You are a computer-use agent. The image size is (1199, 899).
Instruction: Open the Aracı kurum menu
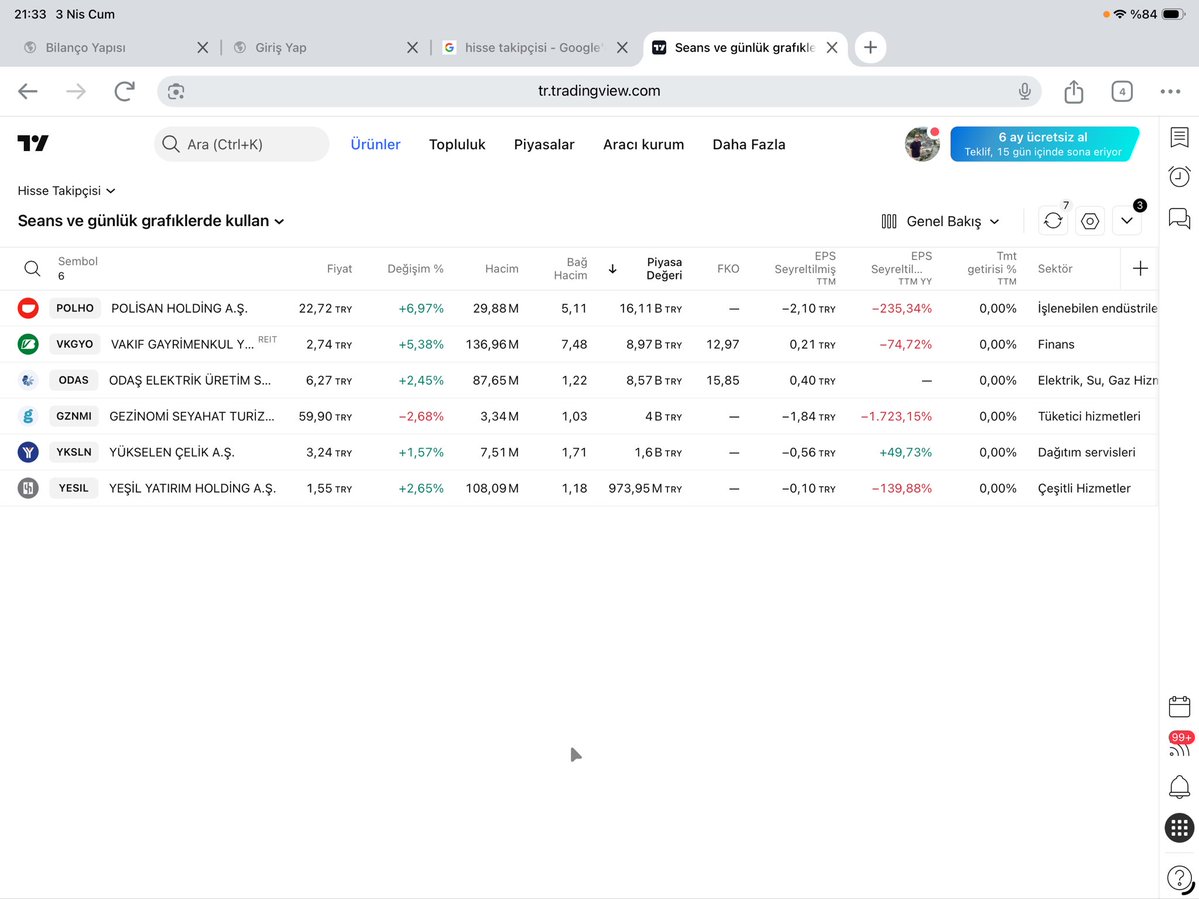643,144
